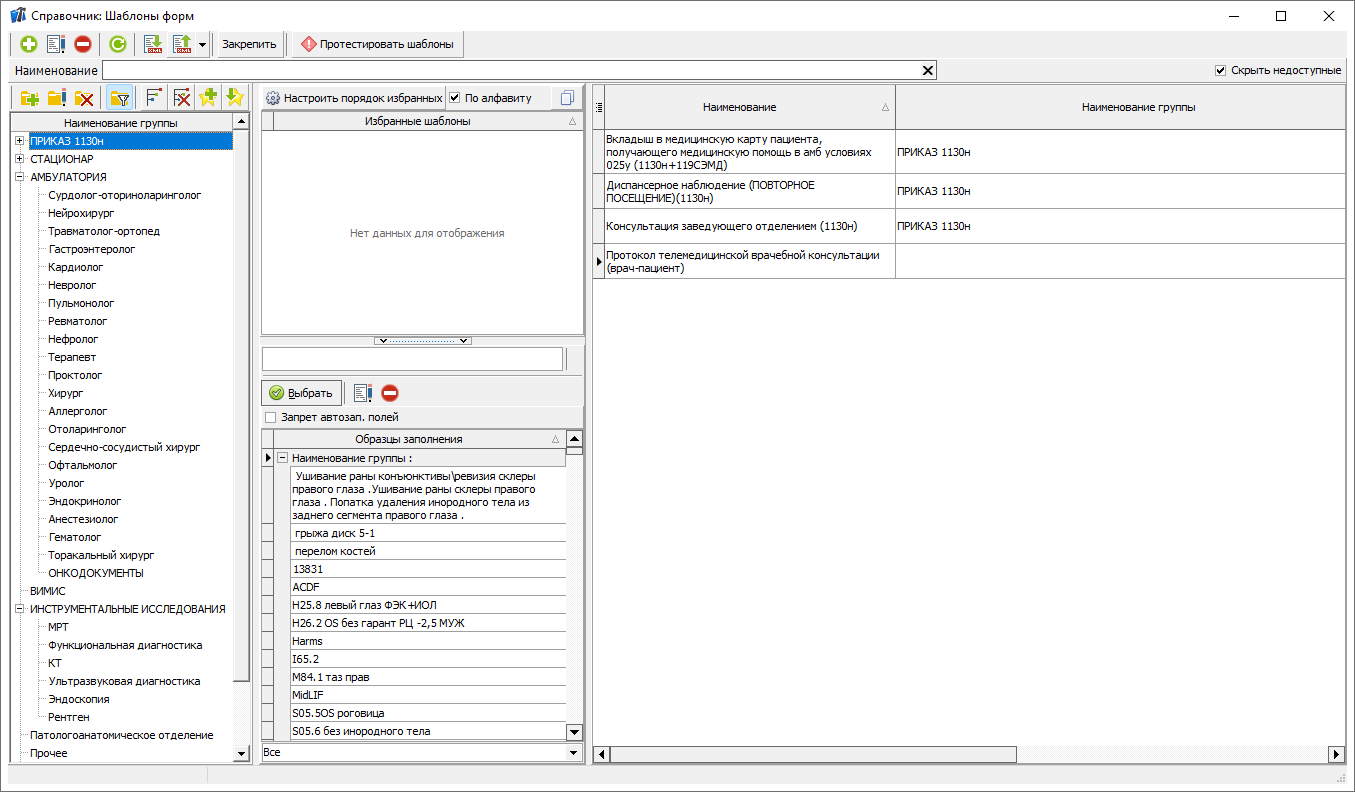Image resolution: width=1355 pixels, height=792 pixels.
Task: Click the copy icon beside По алфавиту
Action: coord(567,98)
